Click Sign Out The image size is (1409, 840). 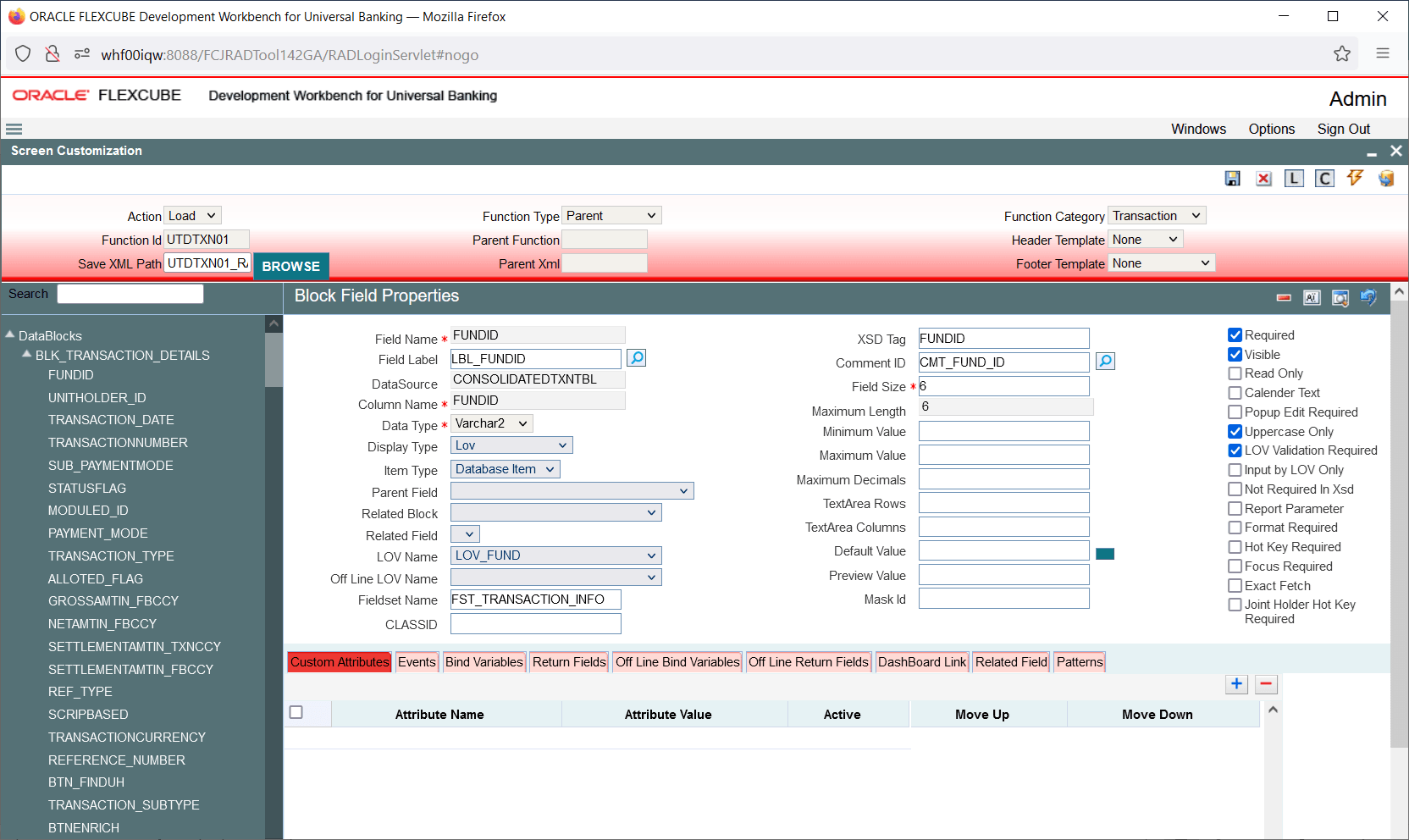pos(1344,129)
